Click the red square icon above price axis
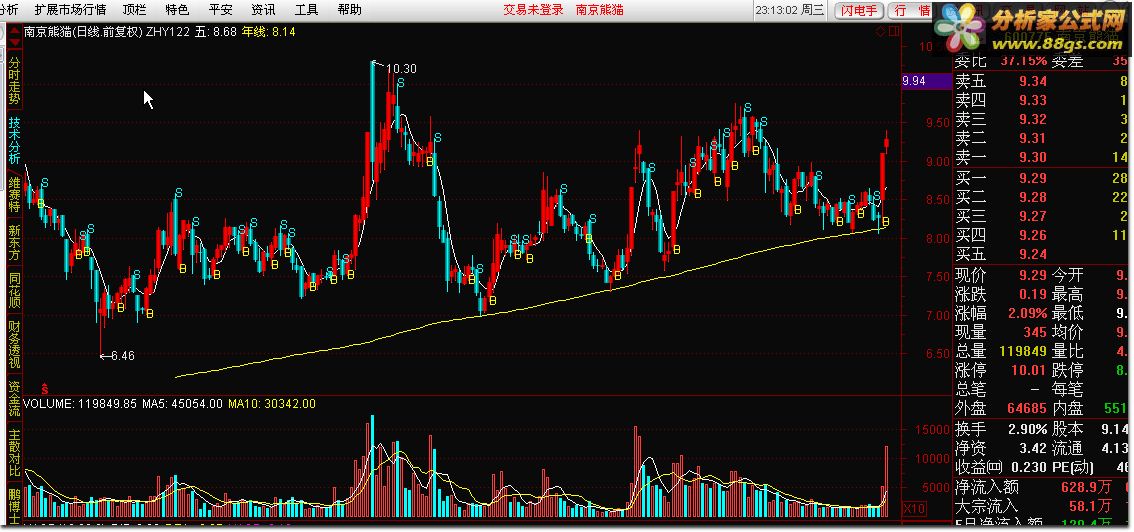1134x532 pixels. (x=895, y=31)
